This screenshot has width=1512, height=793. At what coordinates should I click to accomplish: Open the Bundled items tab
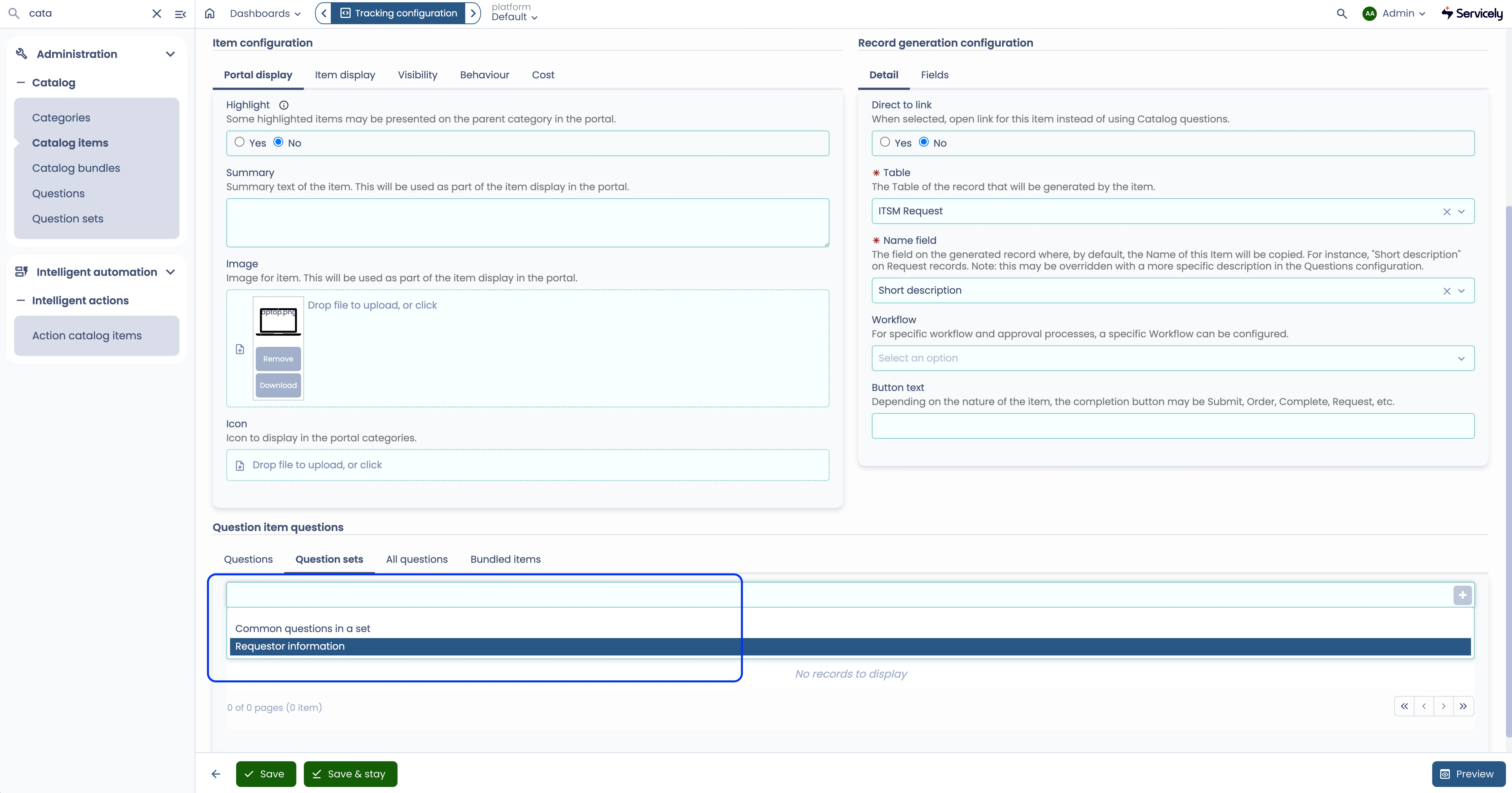point(505,559)
